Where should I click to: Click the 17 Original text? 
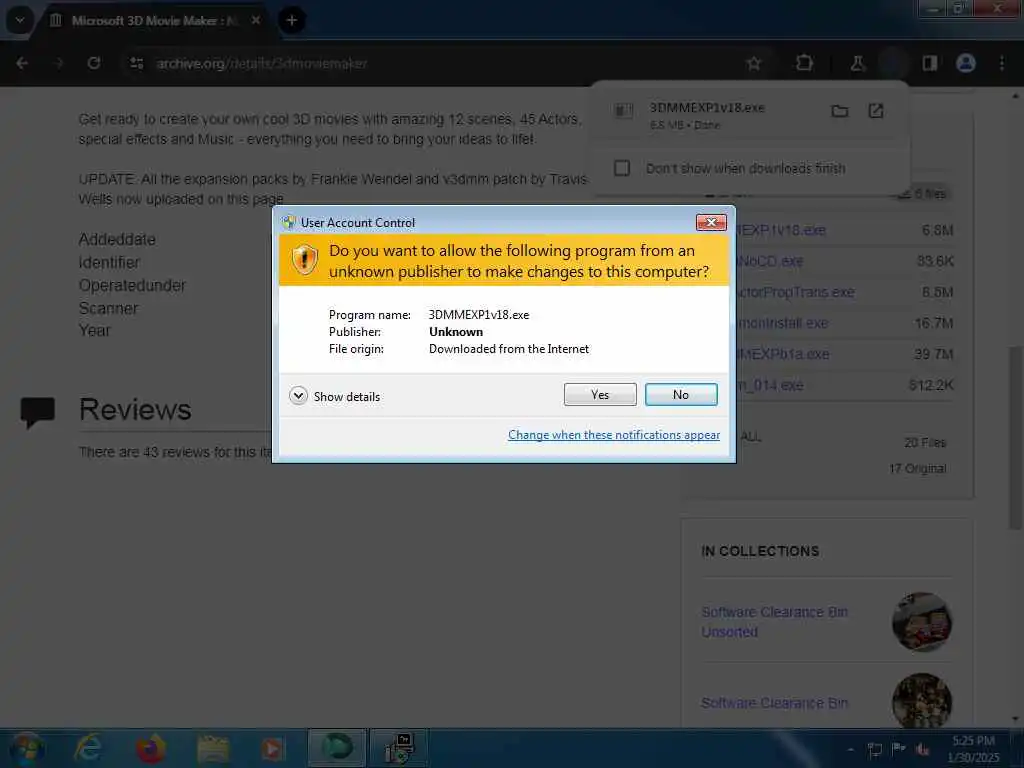[917, 468]
